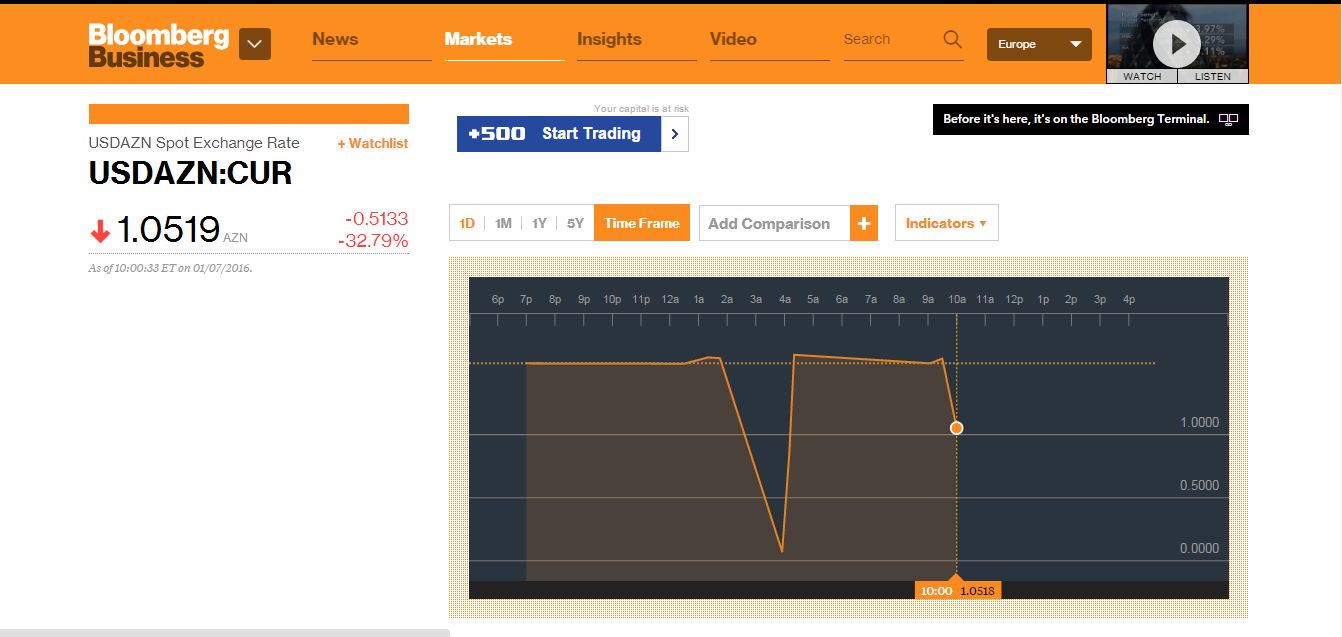1342x637 pixels.
Task: Click the WATCH button under video
Action: point(1142,76)
